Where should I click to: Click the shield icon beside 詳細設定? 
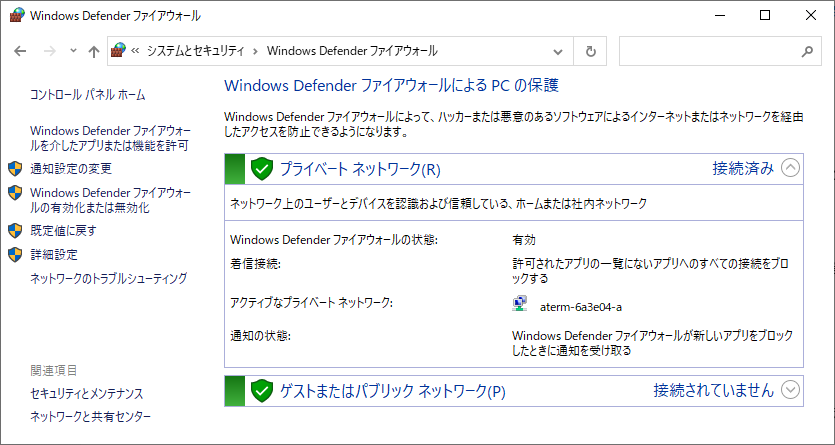[15, 254]
